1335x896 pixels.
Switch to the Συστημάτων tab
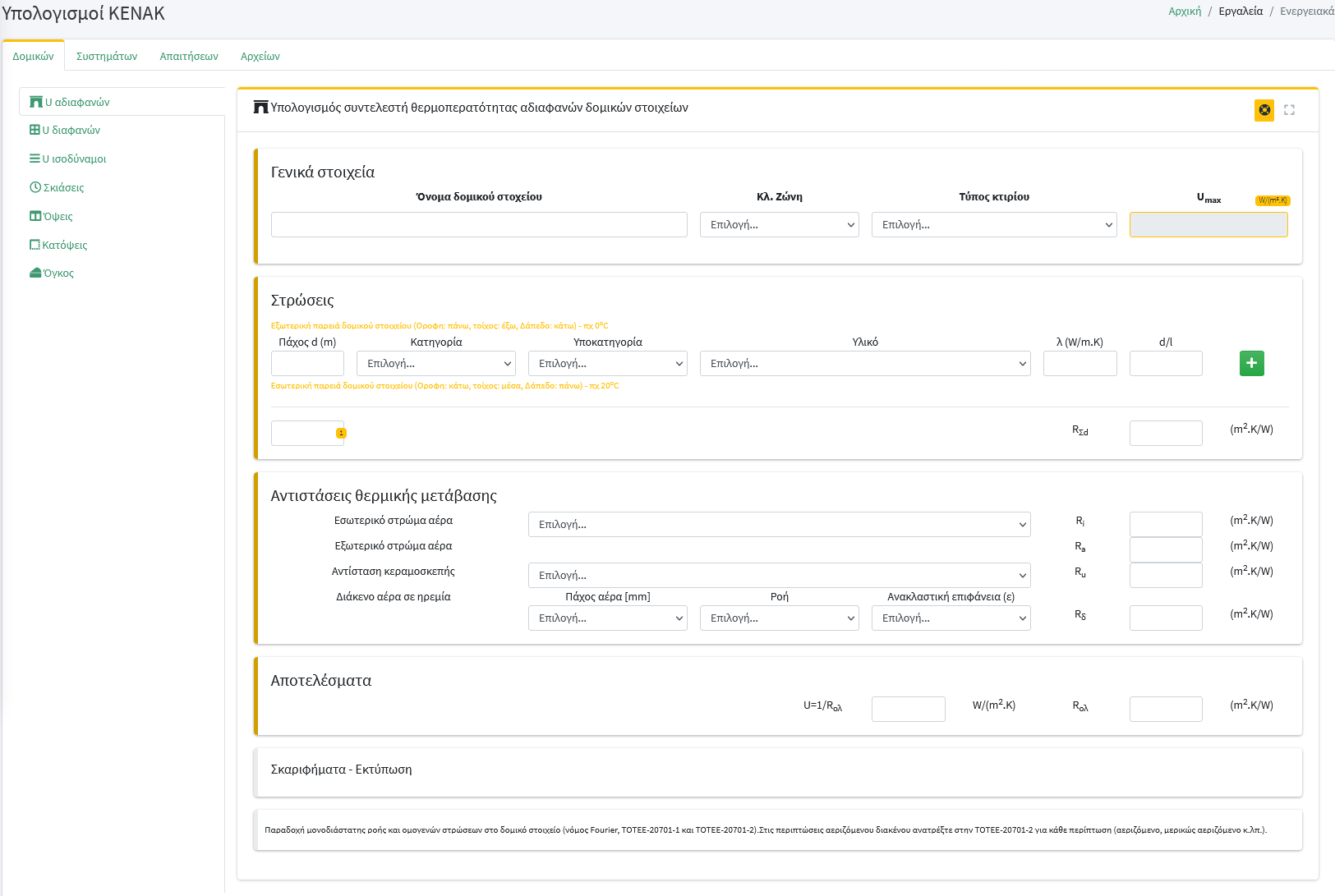point(107,57)
